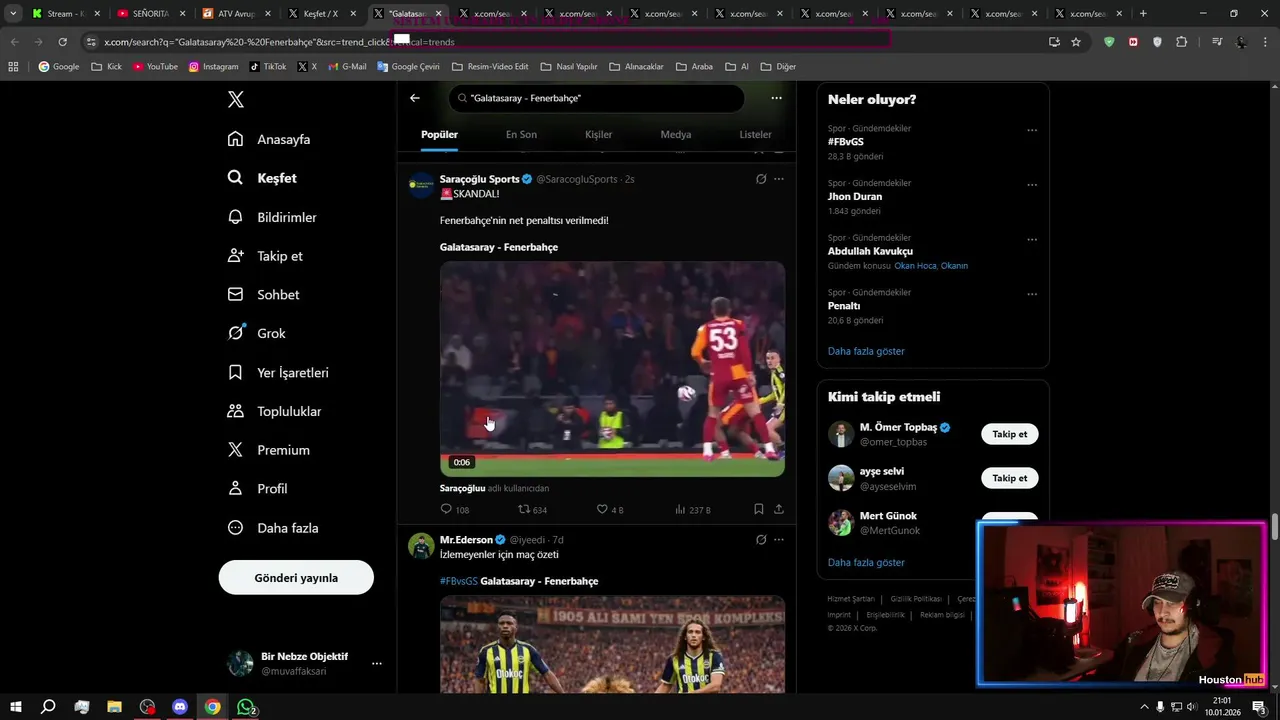
Task: Open Yer İşaretleri bookmarks
Action: (278, 372)
